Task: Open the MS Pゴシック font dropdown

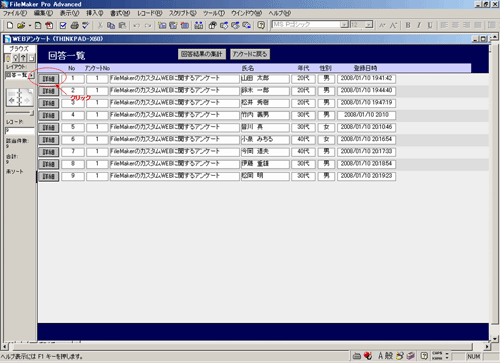Action: click(x=344, y=25)
